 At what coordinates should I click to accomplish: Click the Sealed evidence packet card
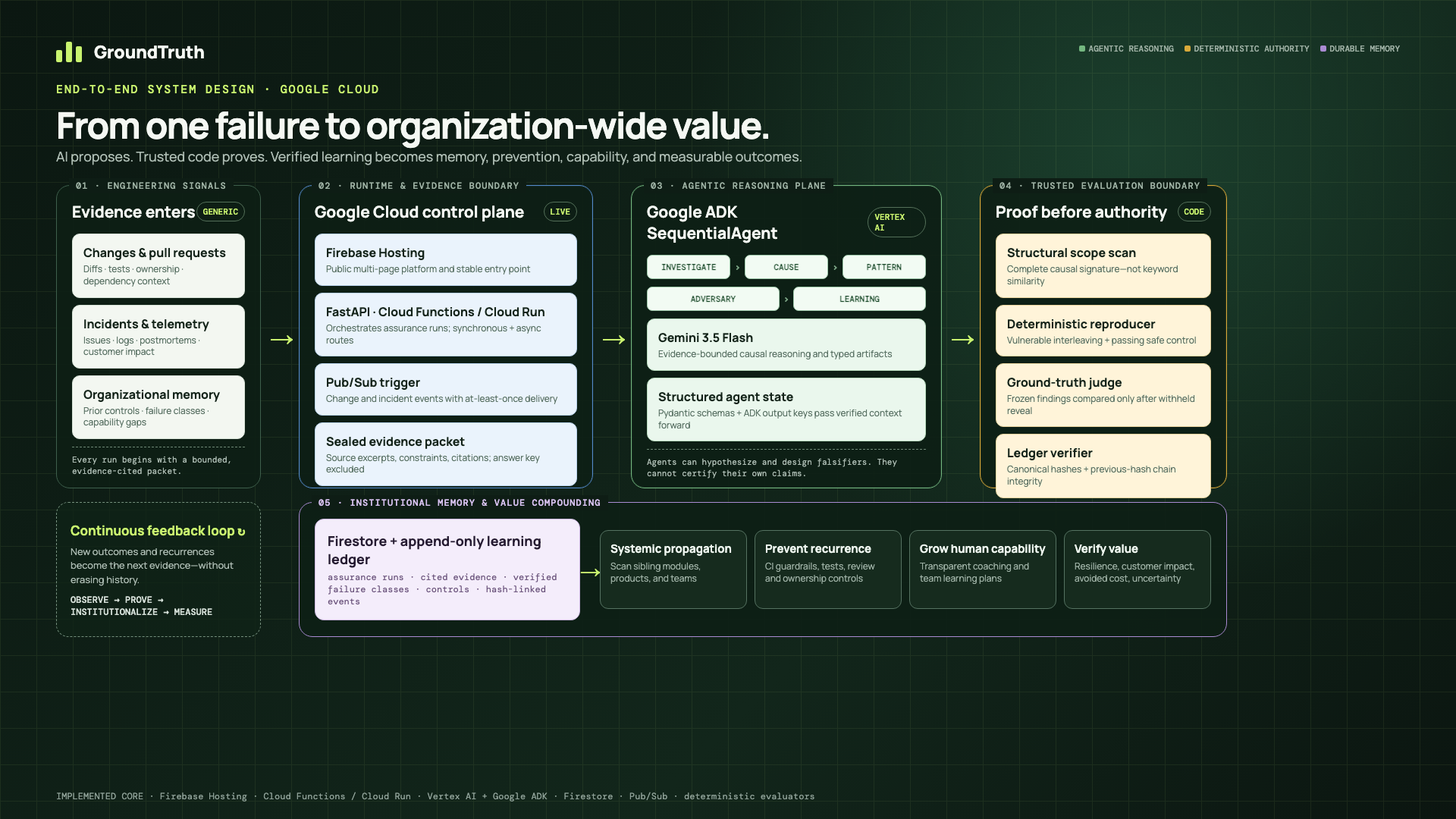446,454
